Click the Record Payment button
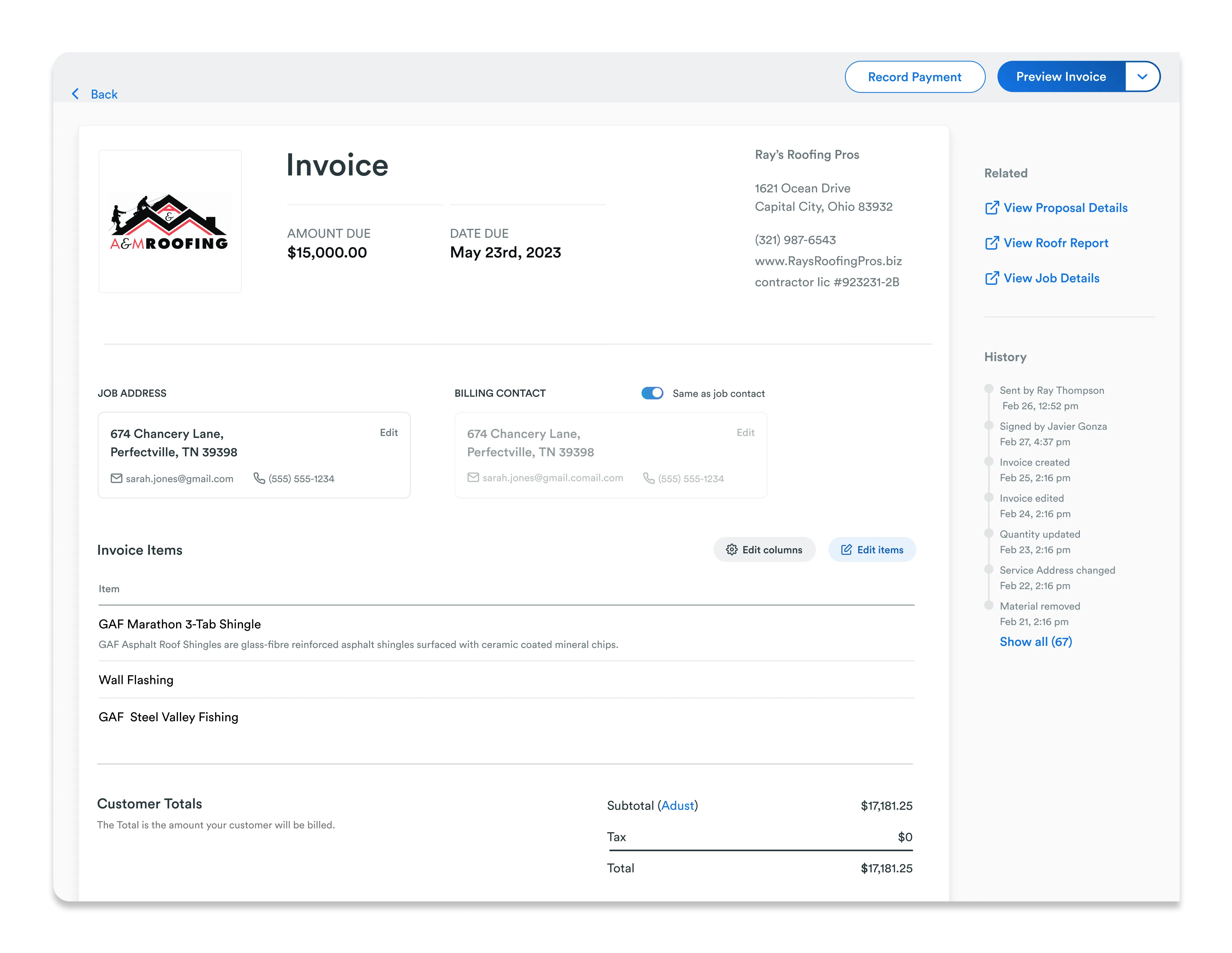Image resolution: width=1232 pixels, height=953 pixels. click(x=914, y=76)
